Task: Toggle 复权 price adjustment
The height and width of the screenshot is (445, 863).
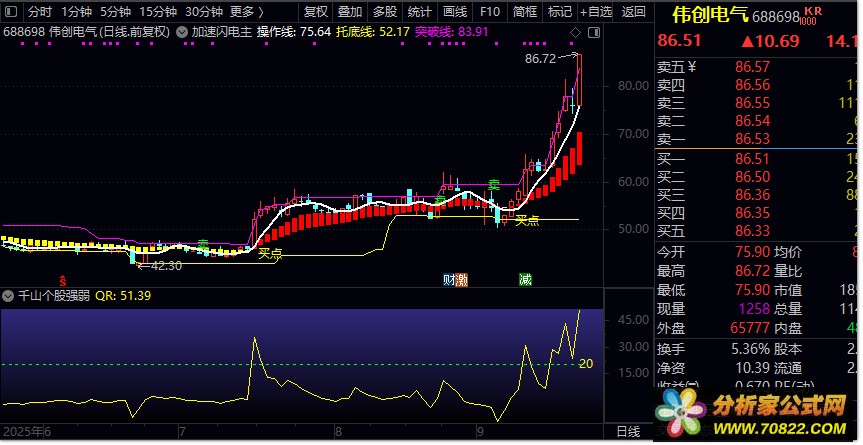Action: [315, 12]
